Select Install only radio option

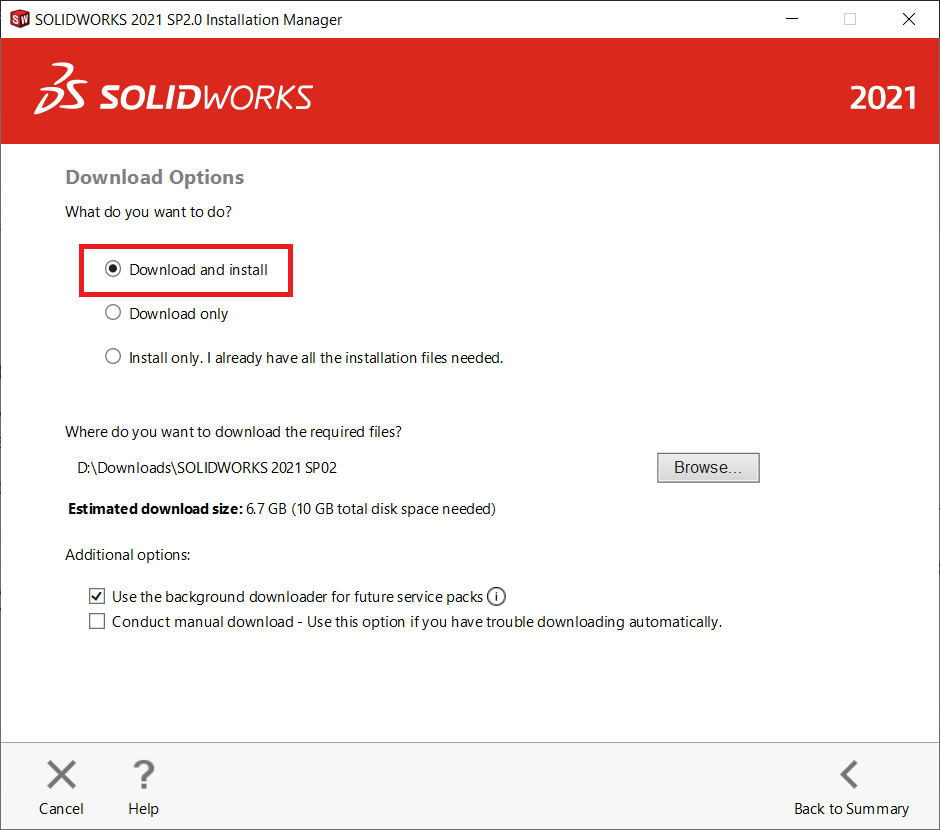coord(113,357)
